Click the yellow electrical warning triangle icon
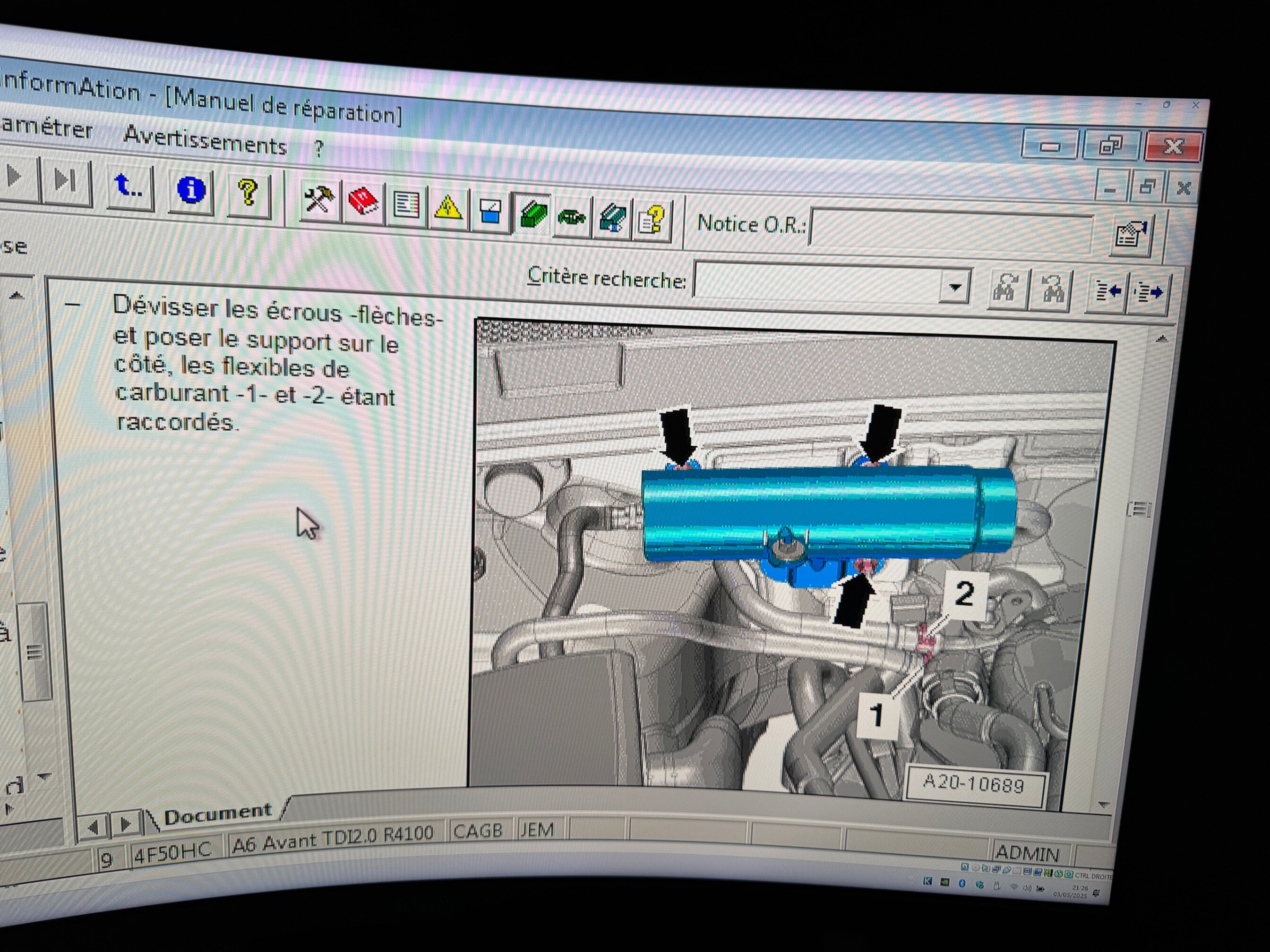Image resolution: width=1270 pixels, height=952 pixels. 447,208
